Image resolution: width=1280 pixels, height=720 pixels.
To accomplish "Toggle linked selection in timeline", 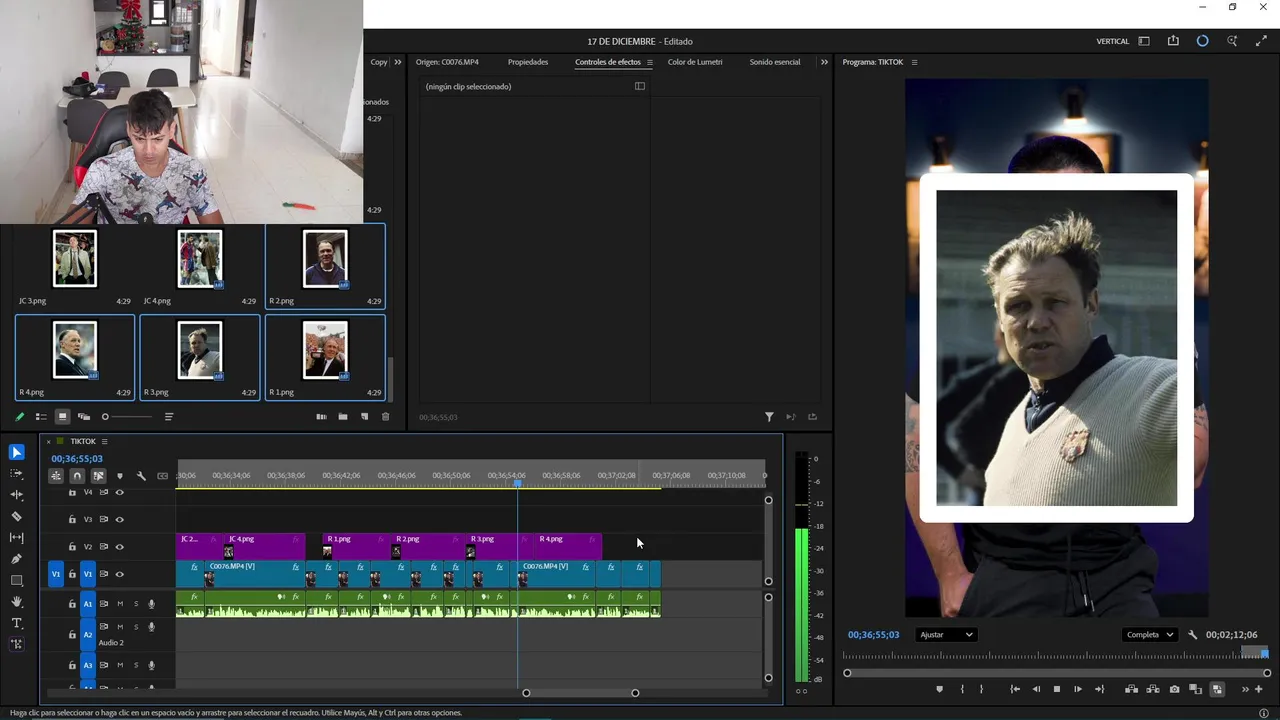I will [x=98, y=476].
